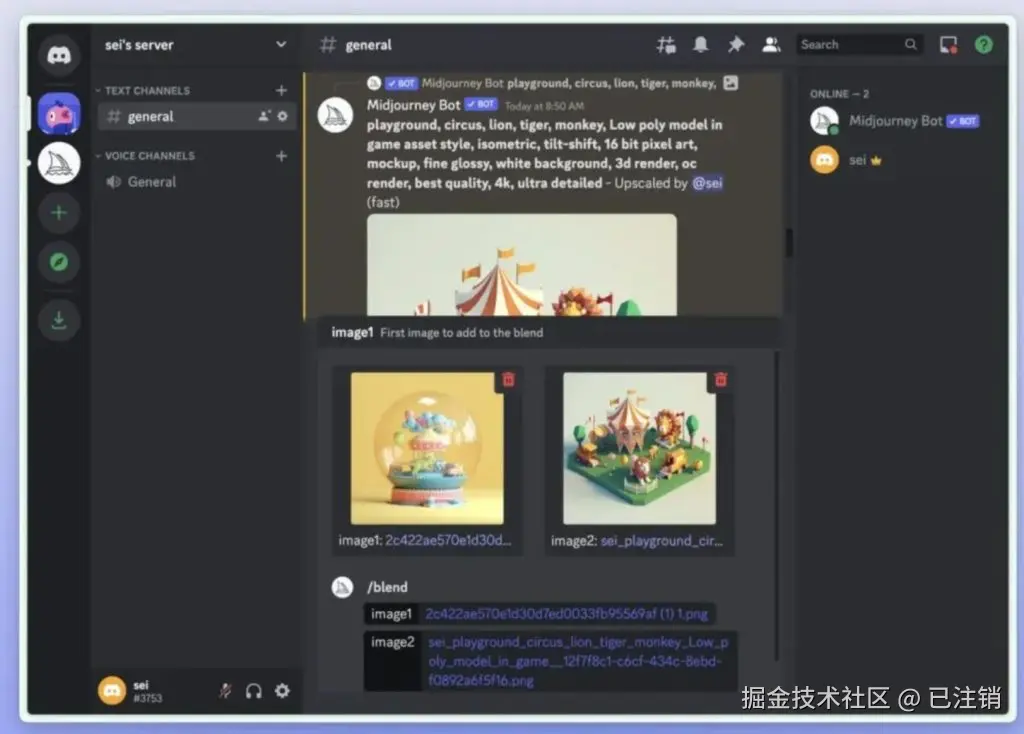
Task: Expand the sei's server dropdown menu
Action: click(281, 44)
